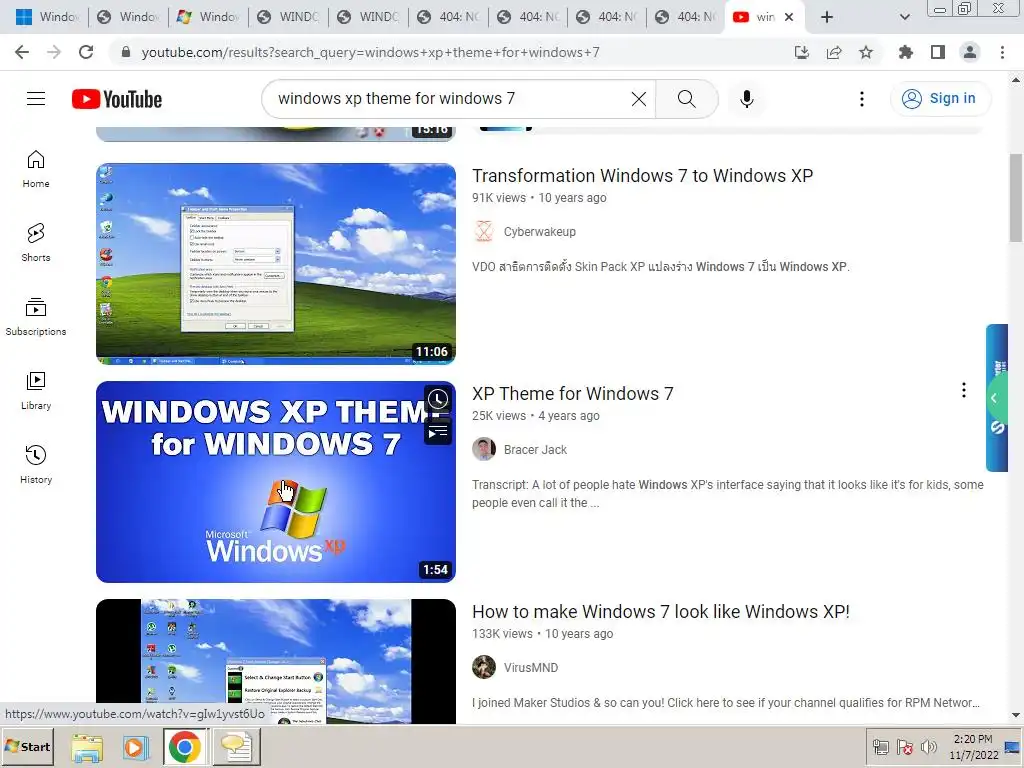Open the Chrome three-dot menu

[1002, 52]
